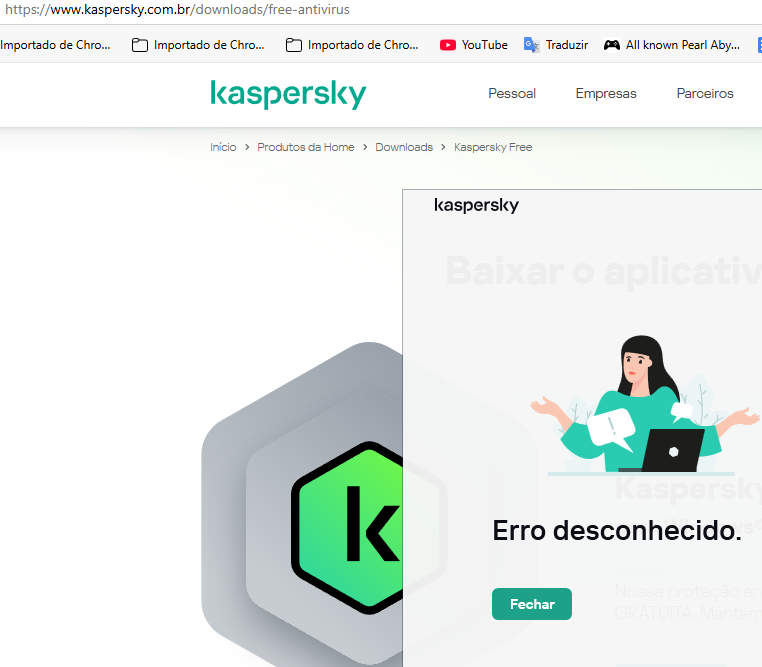This screenshot has height=667, width=762.
Task: Click the Fechar button in the error dialog
Action: click(532, 604)
